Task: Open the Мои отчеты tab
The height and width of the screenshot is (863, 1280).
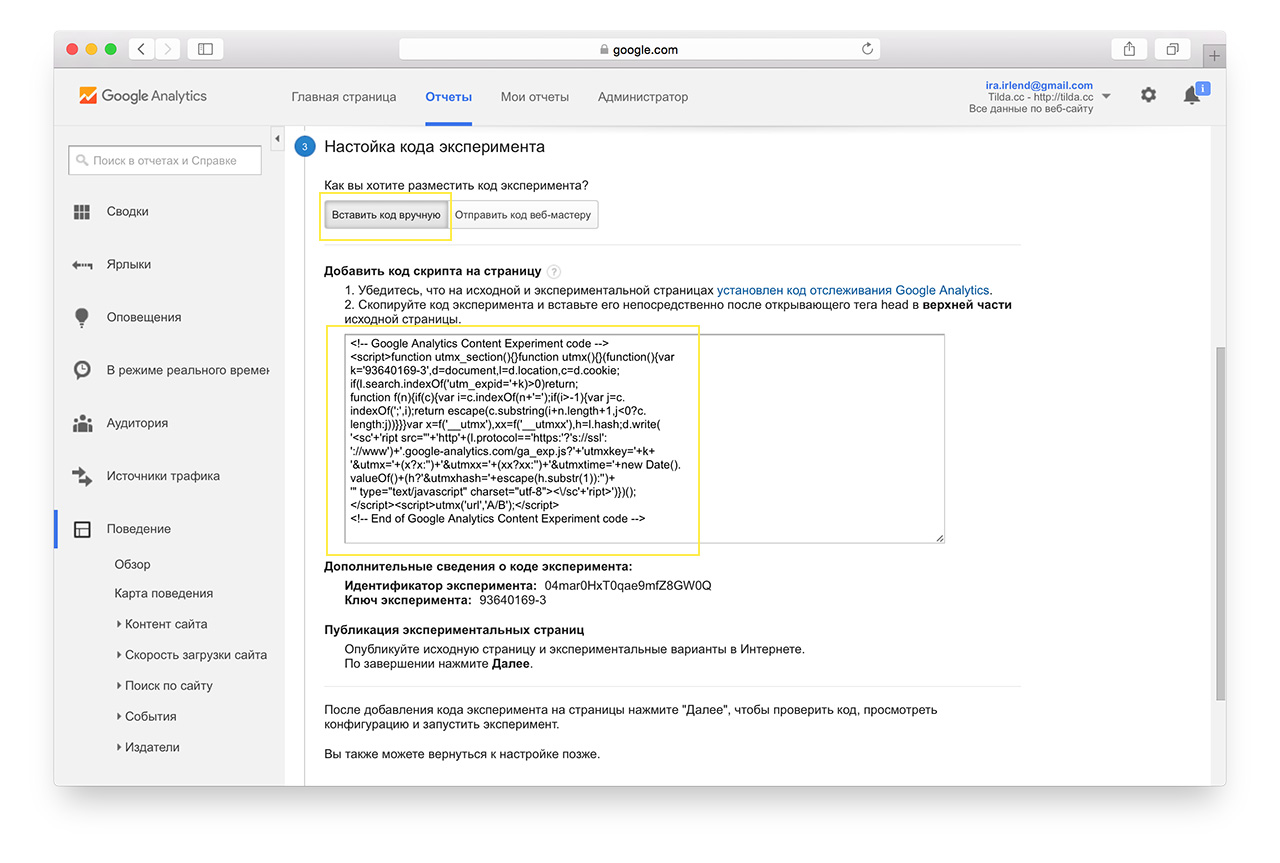Action: (535, 97)
